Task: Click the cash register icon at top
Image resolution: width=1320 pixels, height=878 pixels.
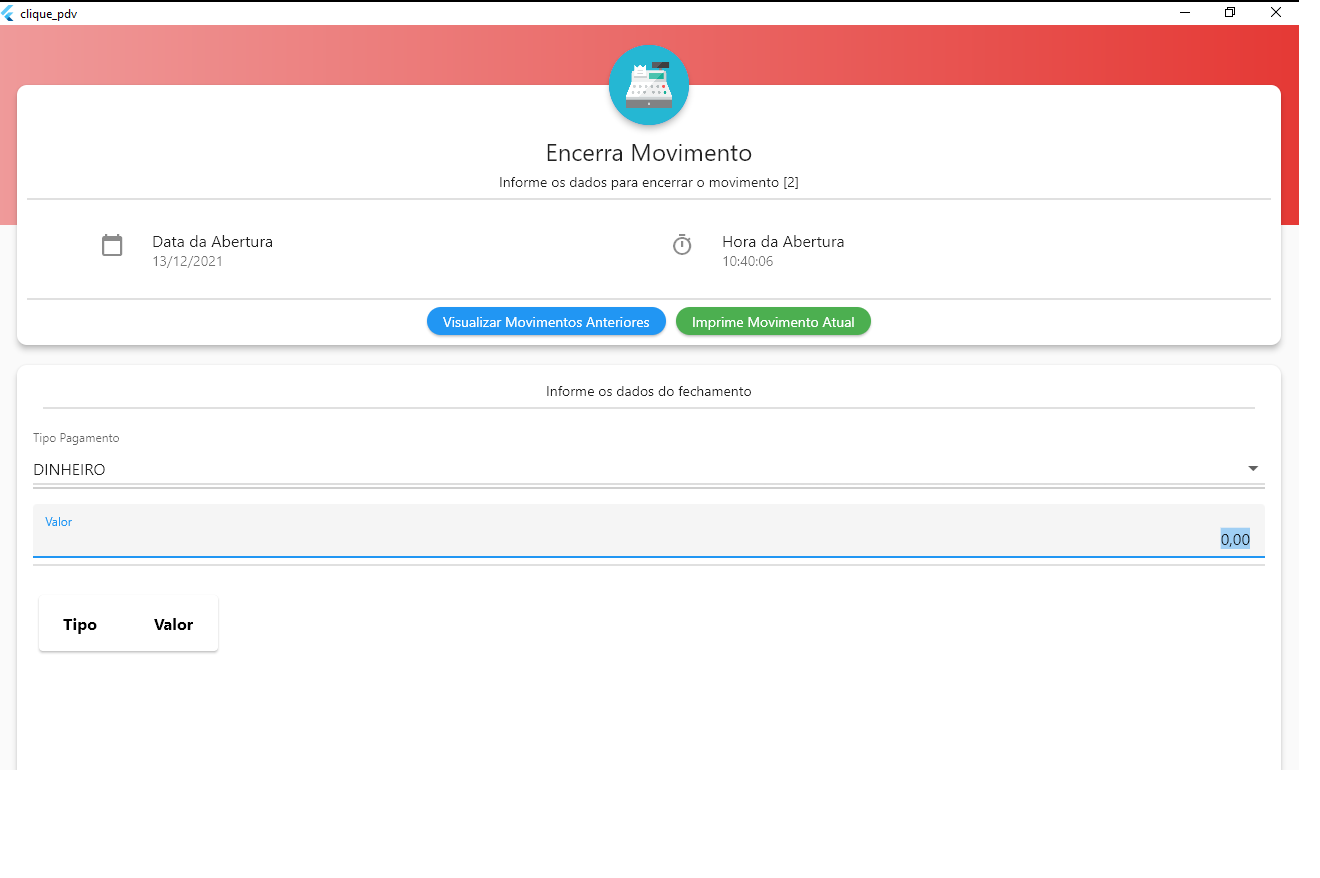Action: pos(648,86)
